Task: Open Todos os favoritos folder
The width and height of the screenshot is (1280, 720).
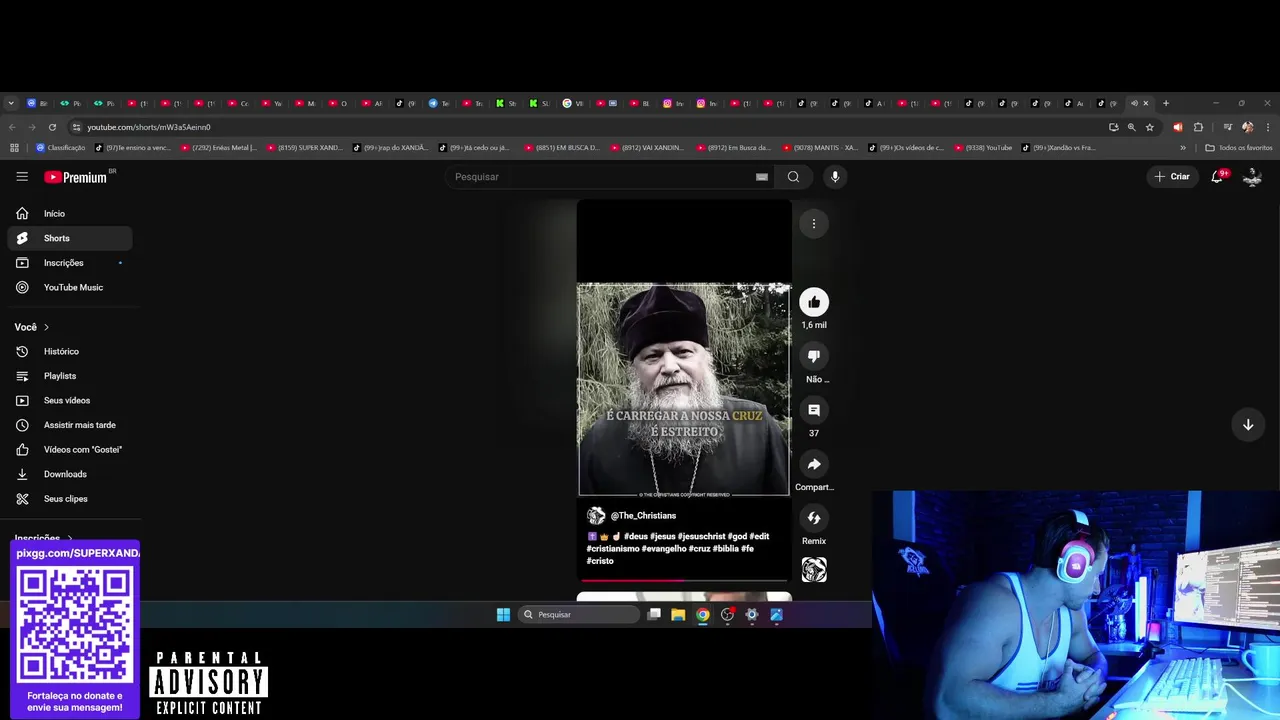Action: coord(1239,148)
